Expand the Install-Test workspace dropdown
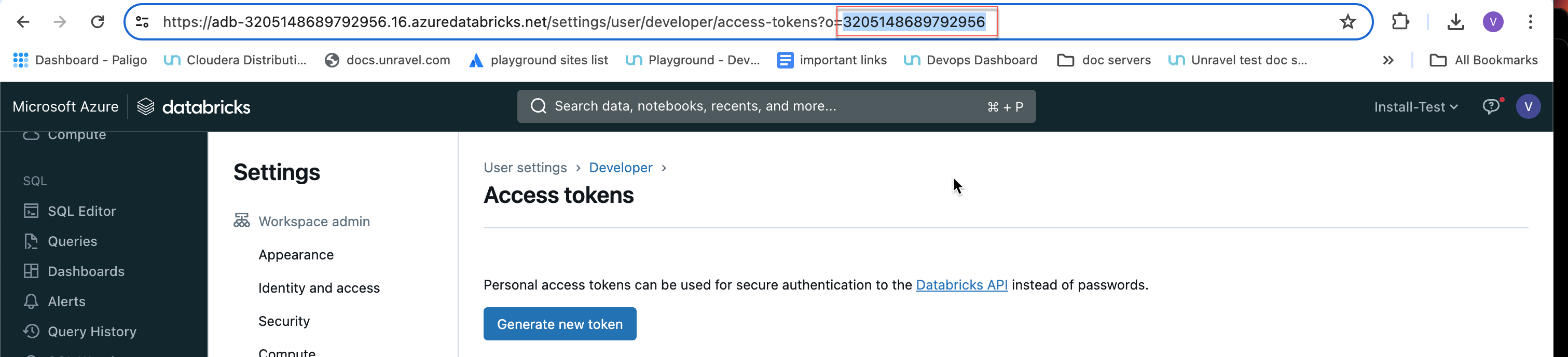 click(1415, 106)
